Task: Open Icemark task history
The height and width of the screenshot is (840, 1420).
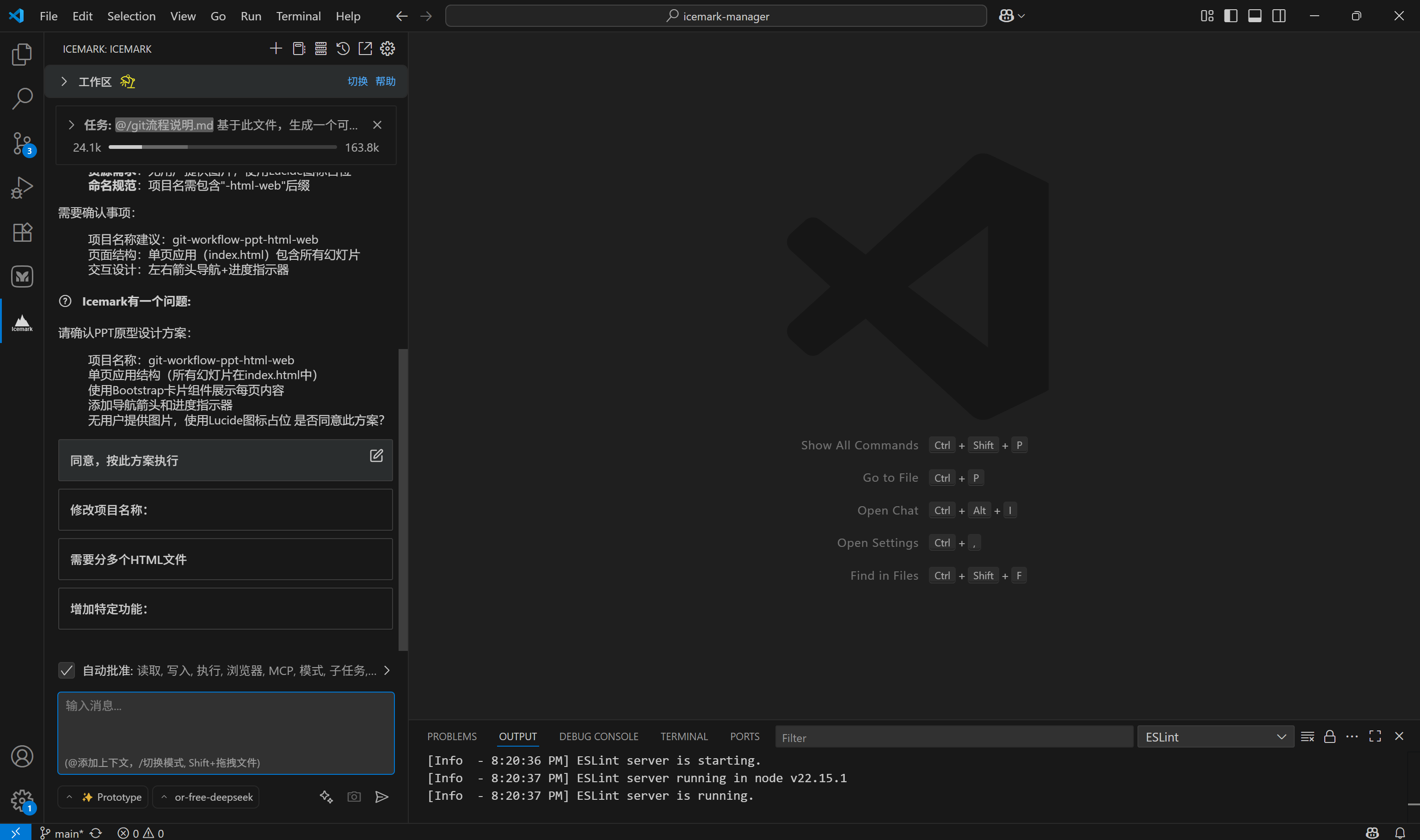Action: [343, 49]
